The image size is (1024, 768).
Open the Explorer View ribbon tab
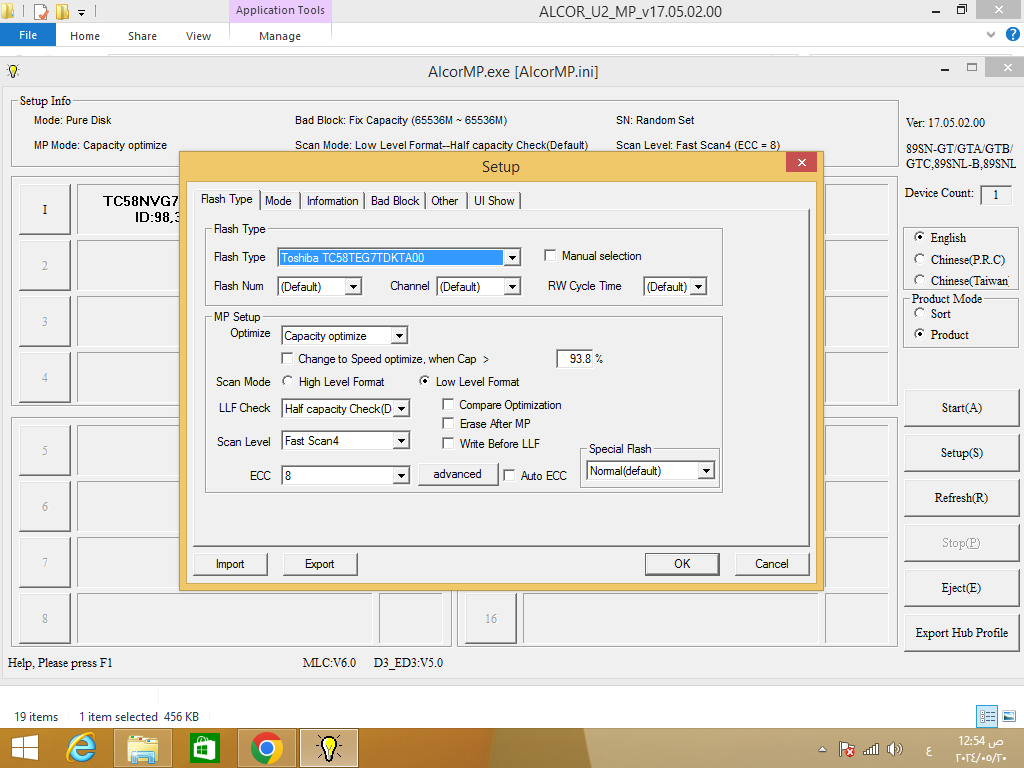[x=199, y=36]
